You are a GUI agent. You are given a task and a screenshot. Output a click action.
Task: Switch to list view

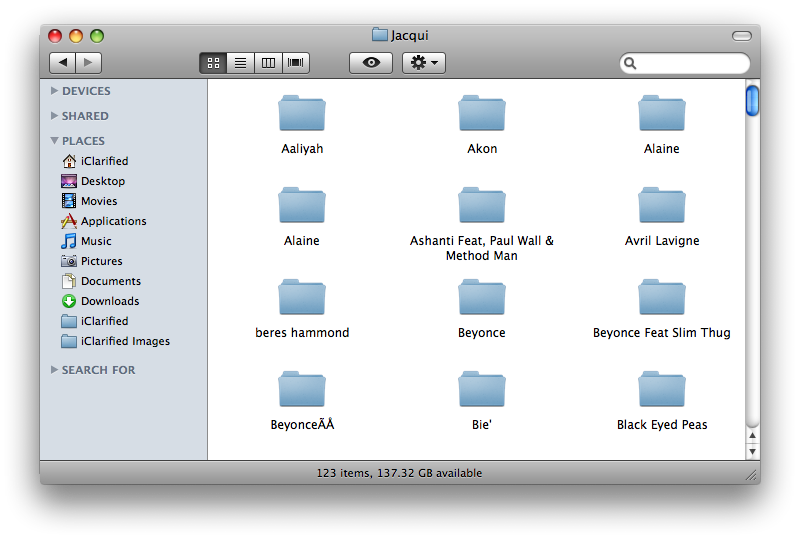pos(240,63)
